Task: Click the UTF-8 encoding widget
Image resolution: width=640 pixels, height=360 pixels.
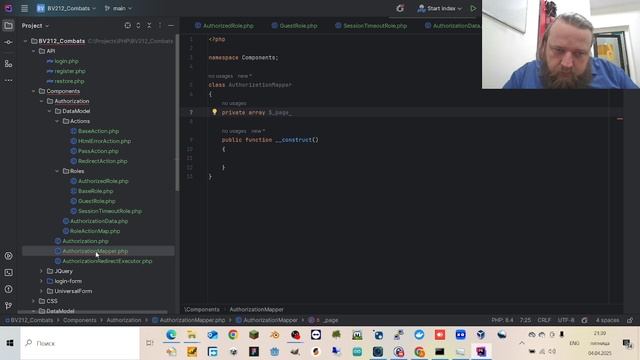Action: (566, 320)
